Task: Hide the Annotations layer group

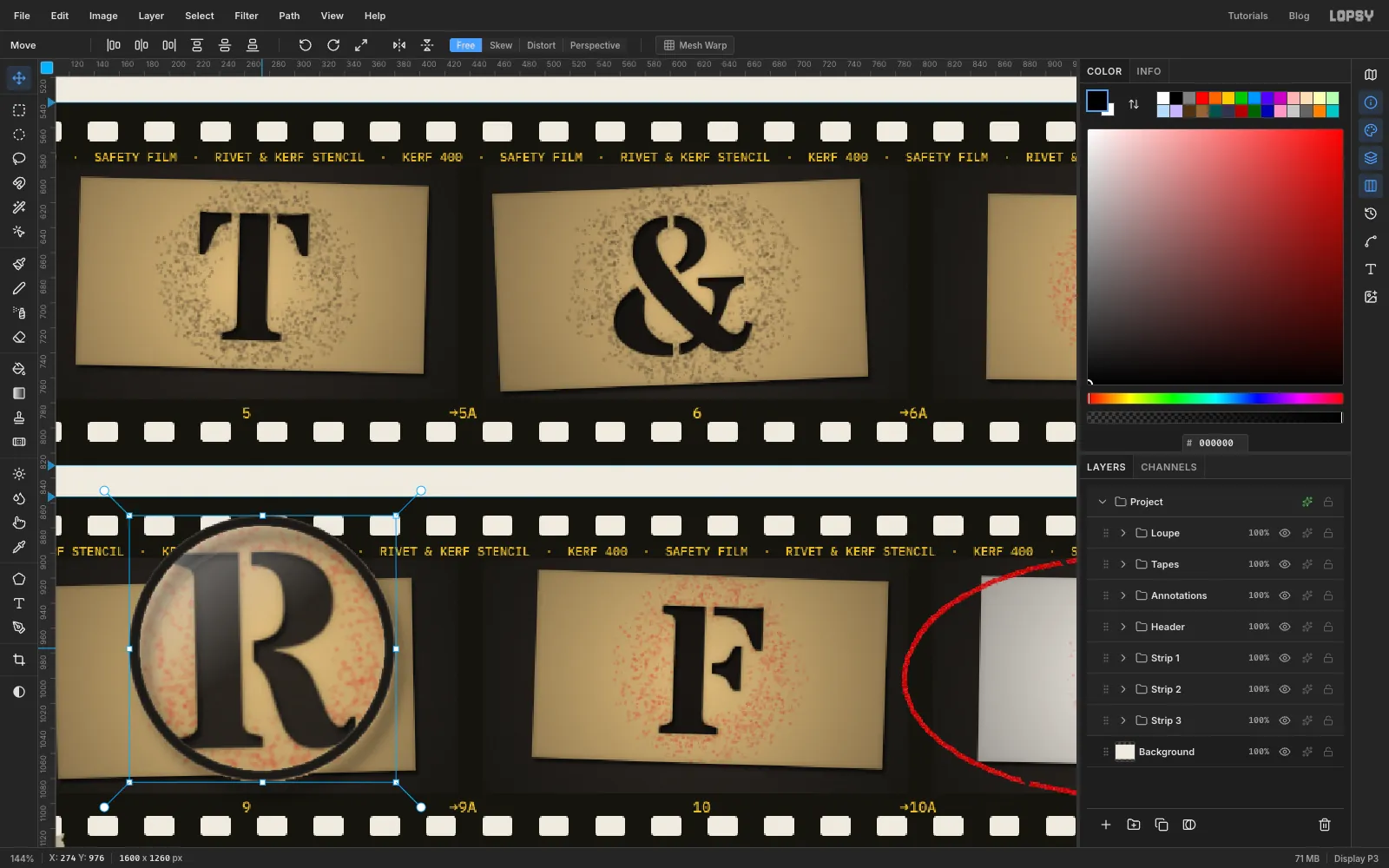Action: [x=1284, y=595]
